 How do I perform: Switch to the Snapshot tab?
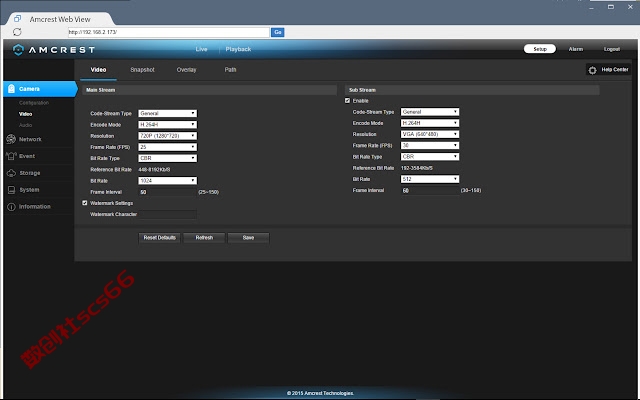point(142,70)
